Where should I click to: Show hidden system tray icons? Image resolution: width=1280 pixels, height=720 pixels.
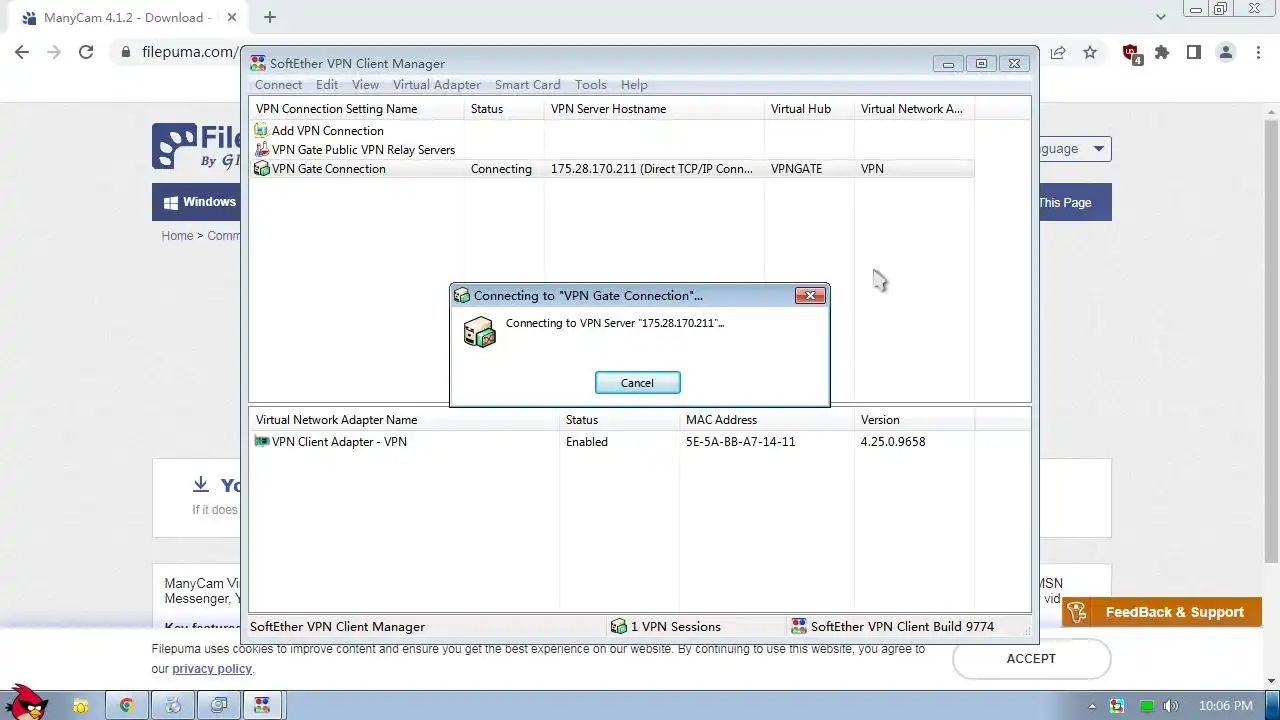(1092, 706)
